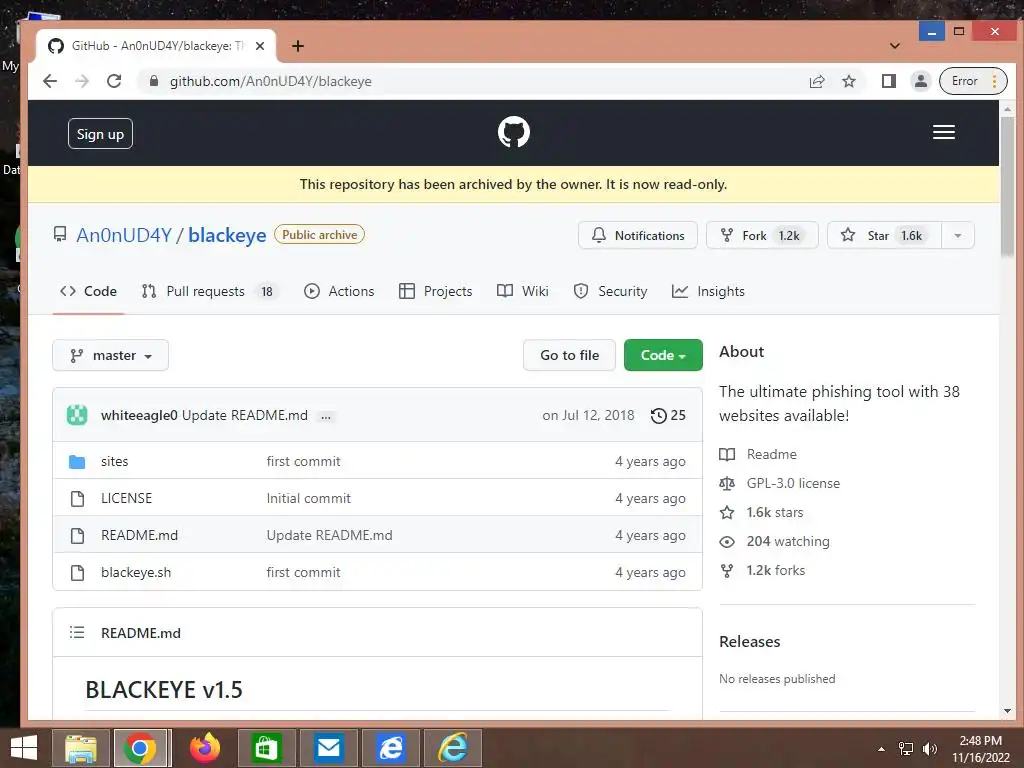
Task: Open Windows Start menu
Action: pyautogui.click(x=24, y=748)
